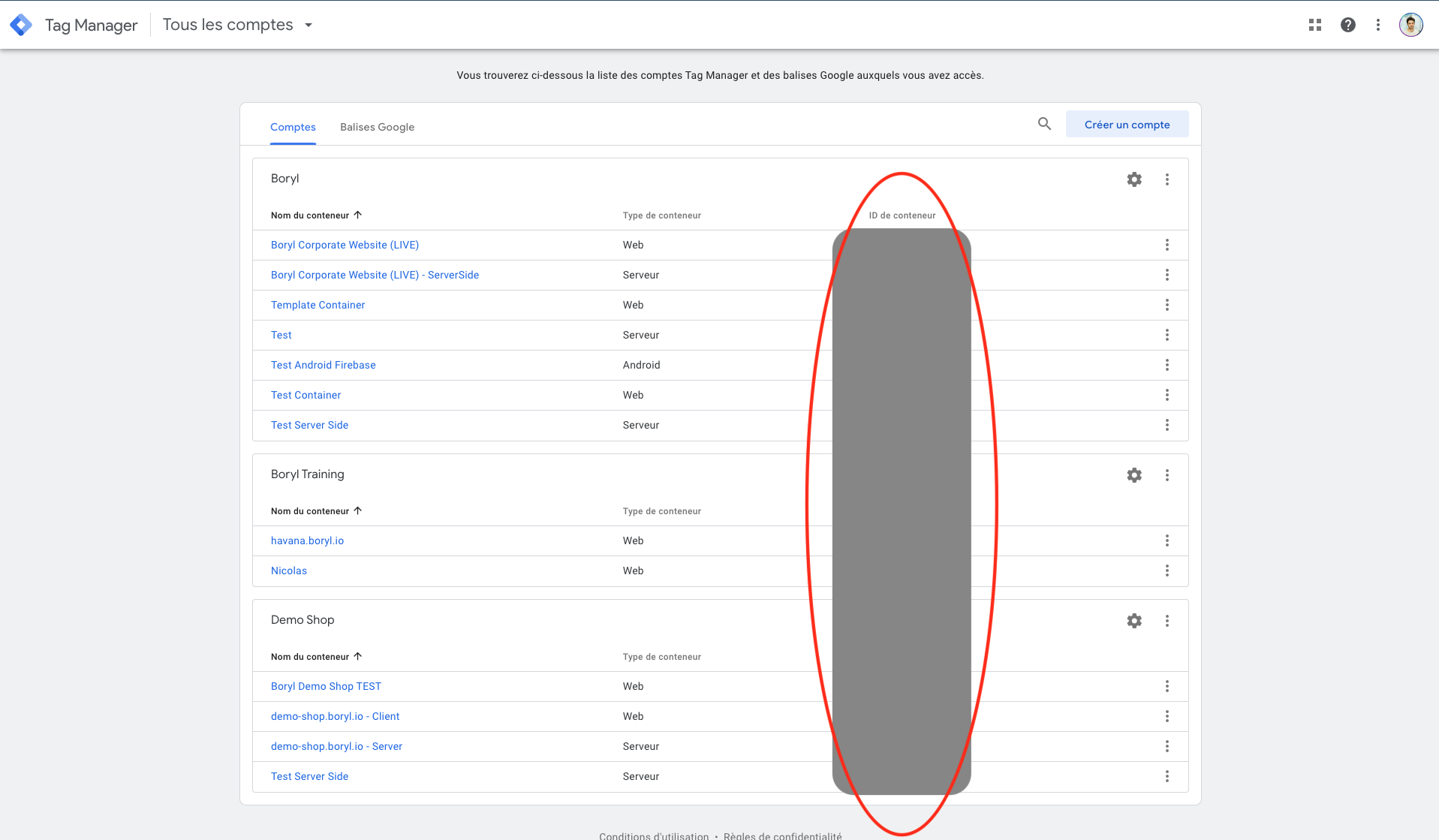Open settings for the Boryl Training account
This screenshot has width=1439, height=840.
point(1134,475)
